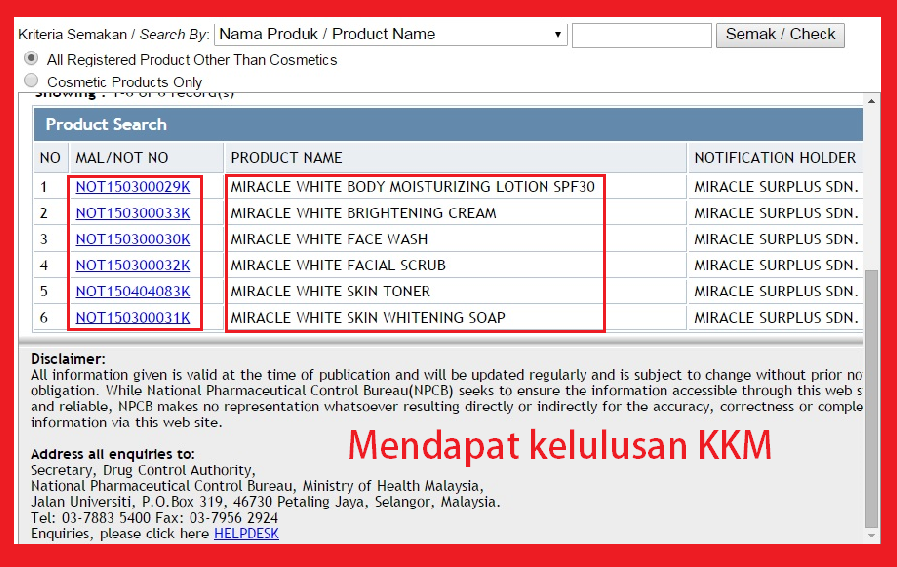Click the search text input field

point(642,35)
